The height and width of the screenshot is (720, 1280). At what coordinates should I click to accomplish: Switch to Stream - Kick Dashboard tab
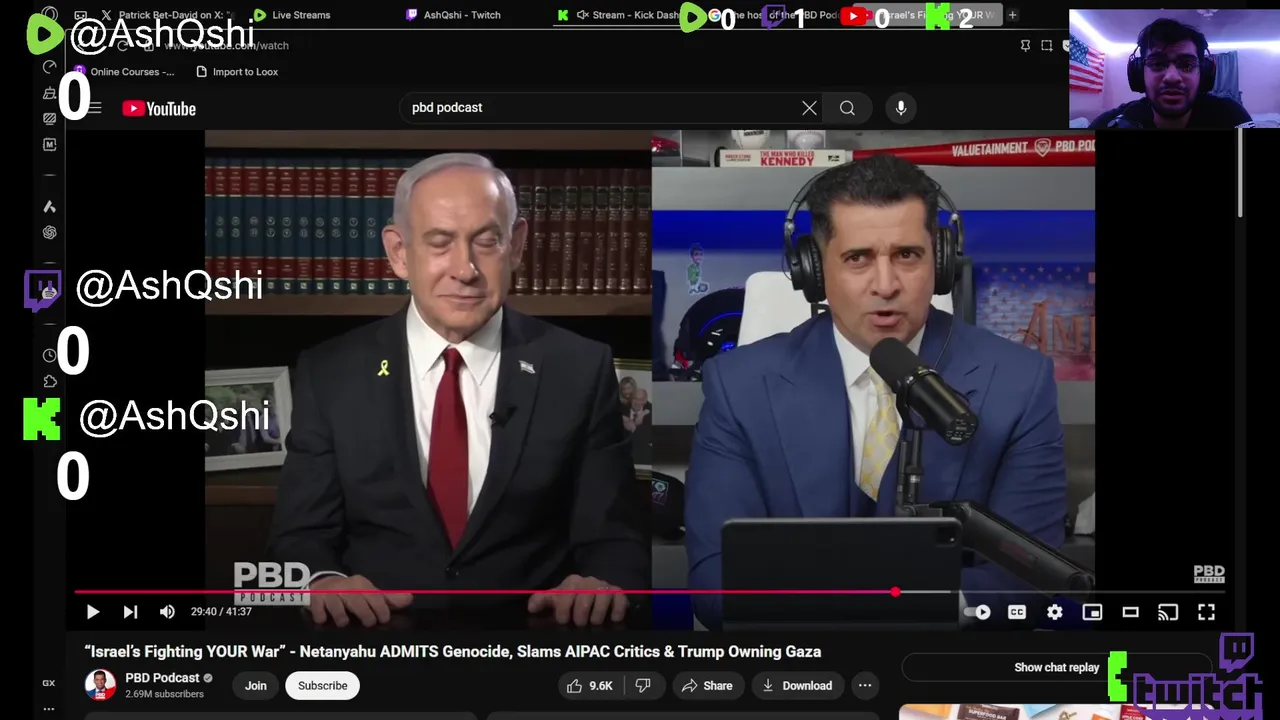620,15
